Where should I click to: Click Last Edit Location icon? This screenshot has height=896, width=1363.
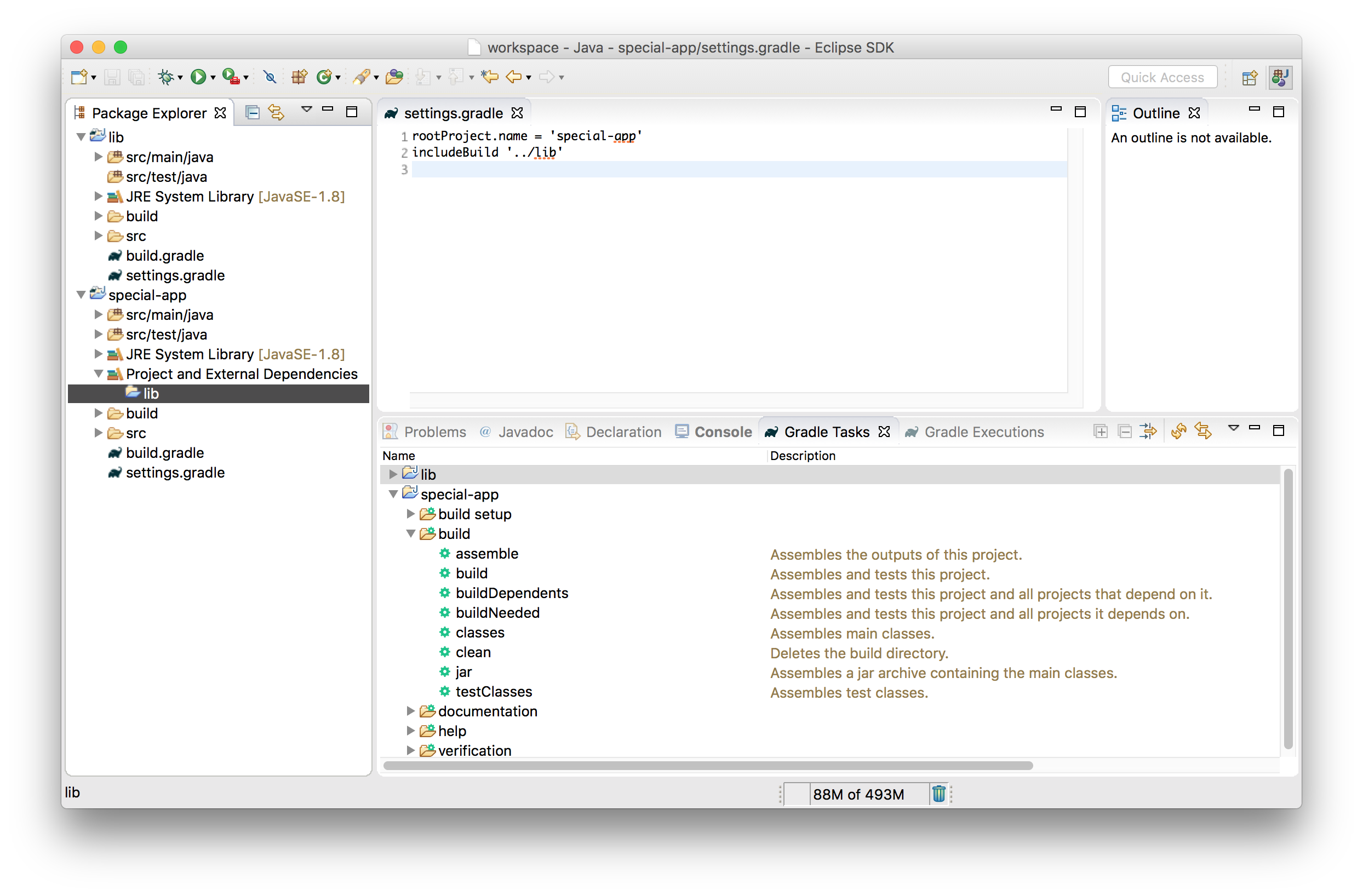click(x=490, y=77)
